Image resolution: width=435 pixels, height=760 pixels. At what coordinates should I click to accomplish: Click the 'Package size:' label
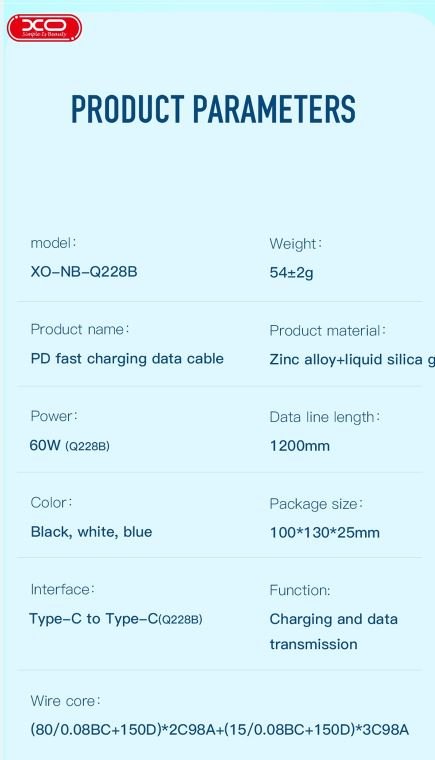(316, 504)
